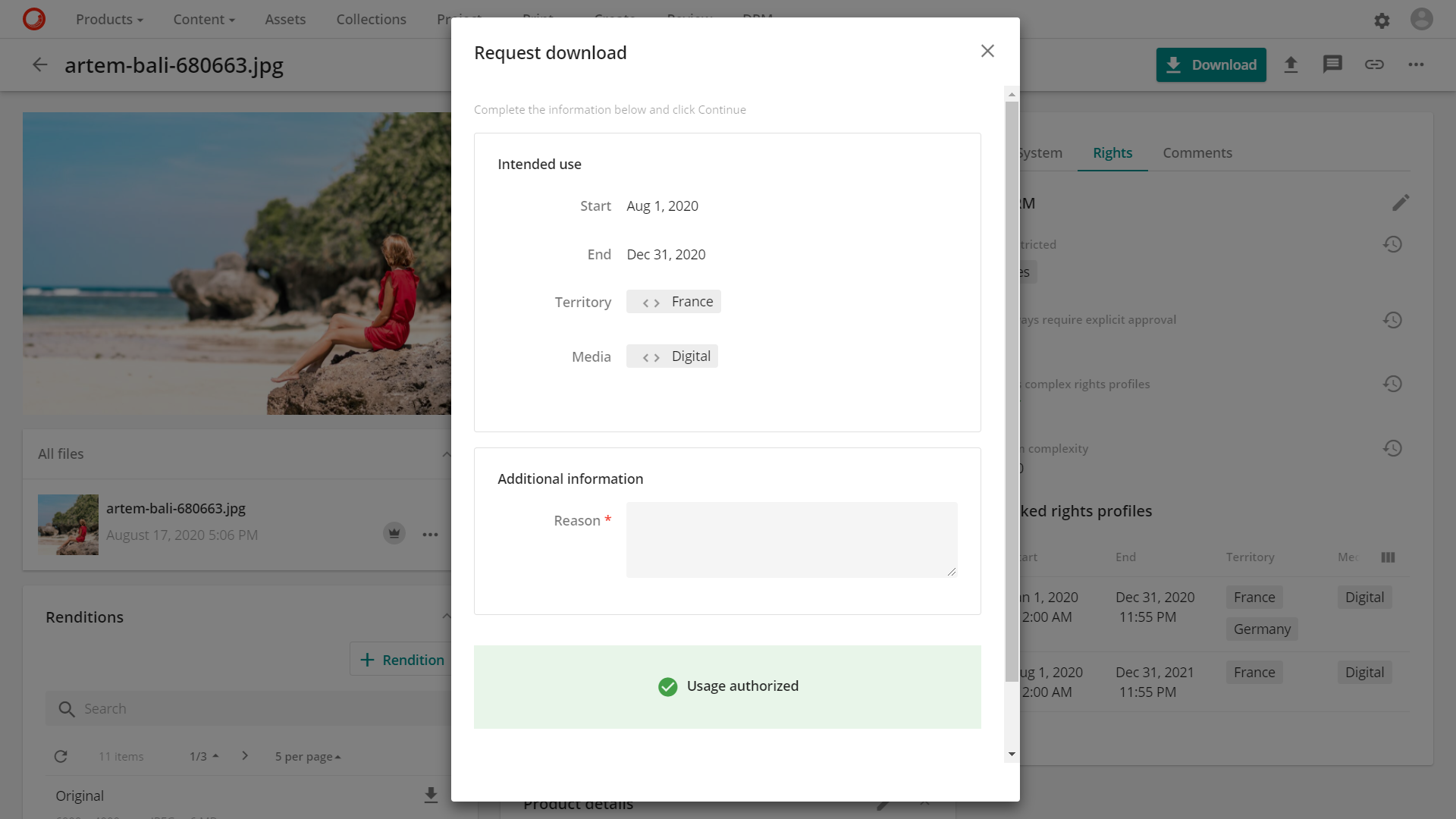Click into the Reason text field
Screen dimensions: 1456x819
[x=791, y=539]
